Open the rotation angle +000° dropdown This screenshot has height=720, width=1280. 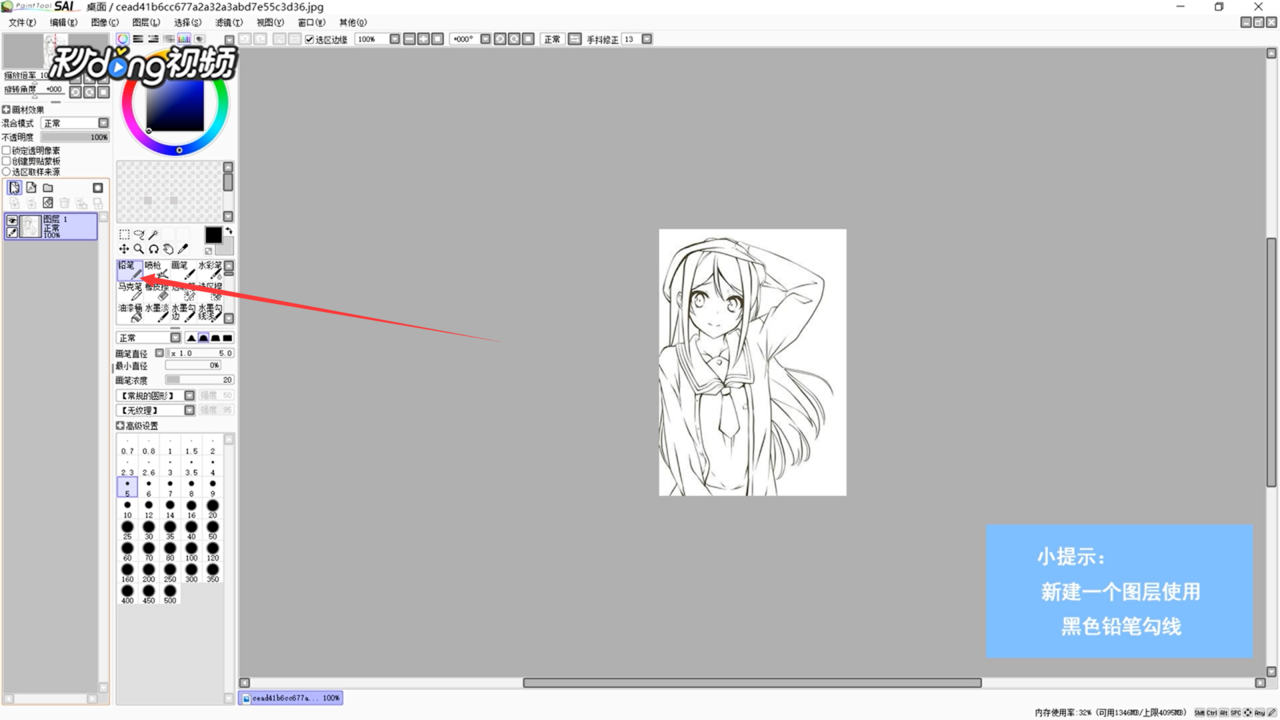(x=485, y=39)
